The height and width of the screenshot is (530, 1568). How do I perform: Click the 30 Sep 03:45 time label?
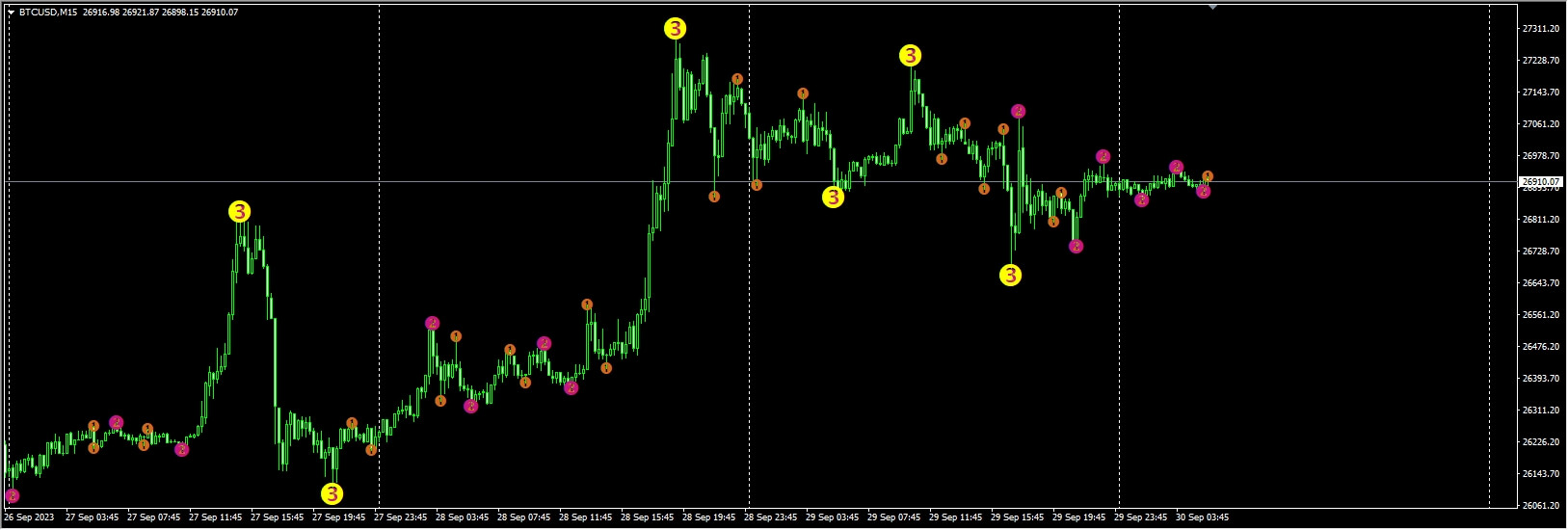[x=1203, y=517]
